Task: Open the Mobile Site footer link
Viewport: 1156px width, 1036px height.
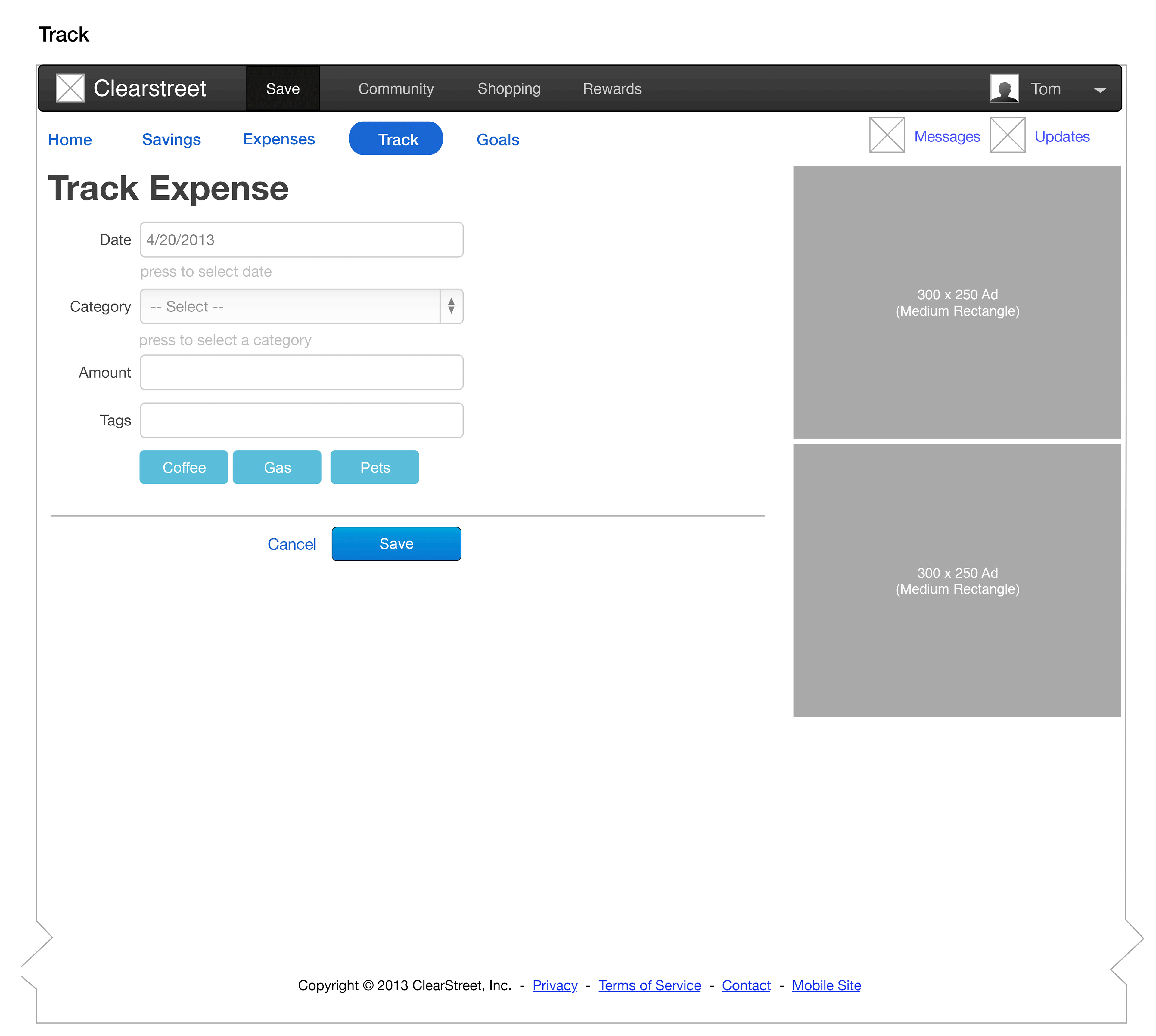Action: tap(826, 985)
